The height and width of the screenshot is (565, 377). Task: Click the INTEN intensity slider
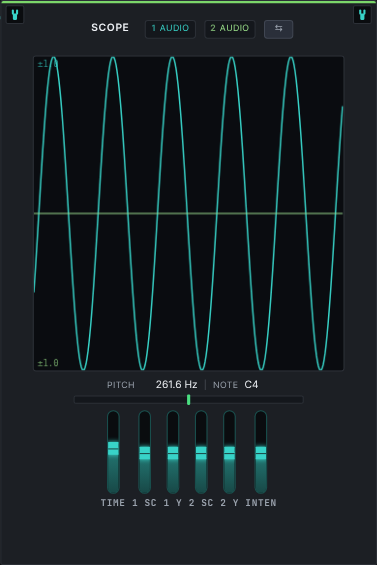click(261, 452)
